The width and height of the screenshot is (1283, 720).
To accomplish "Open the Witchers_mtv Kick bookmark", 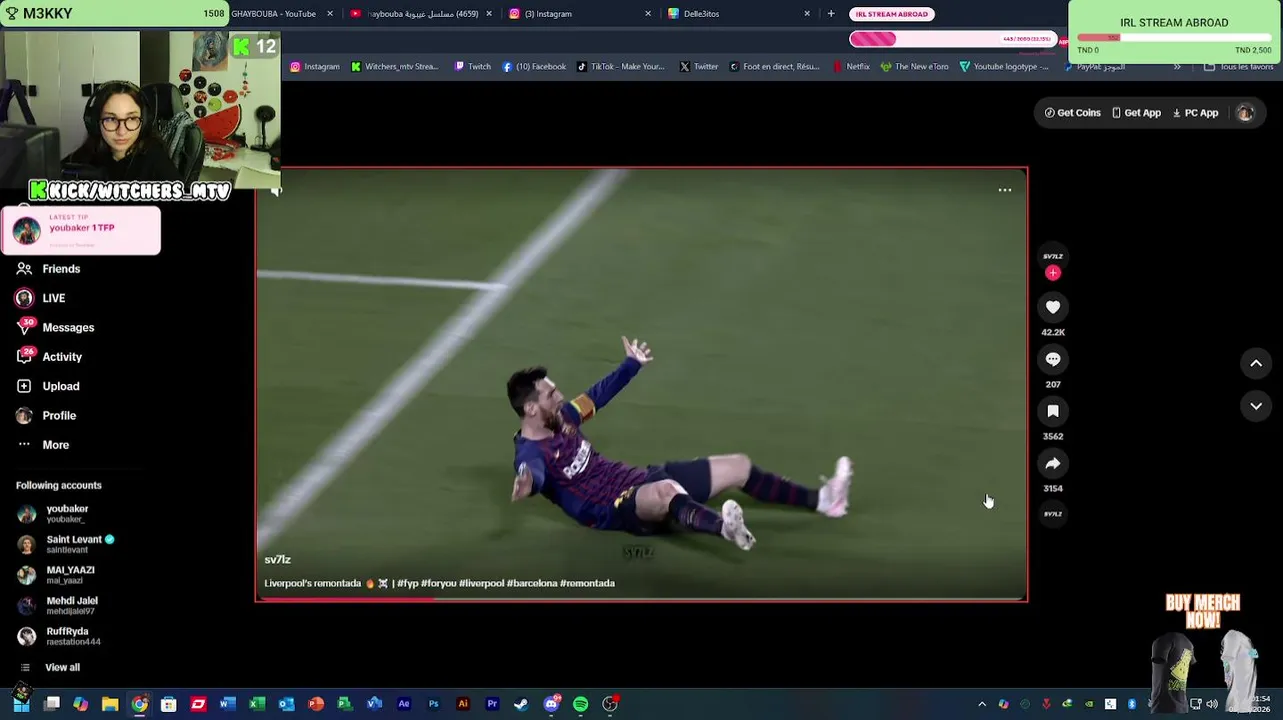I will click(394, 67).
